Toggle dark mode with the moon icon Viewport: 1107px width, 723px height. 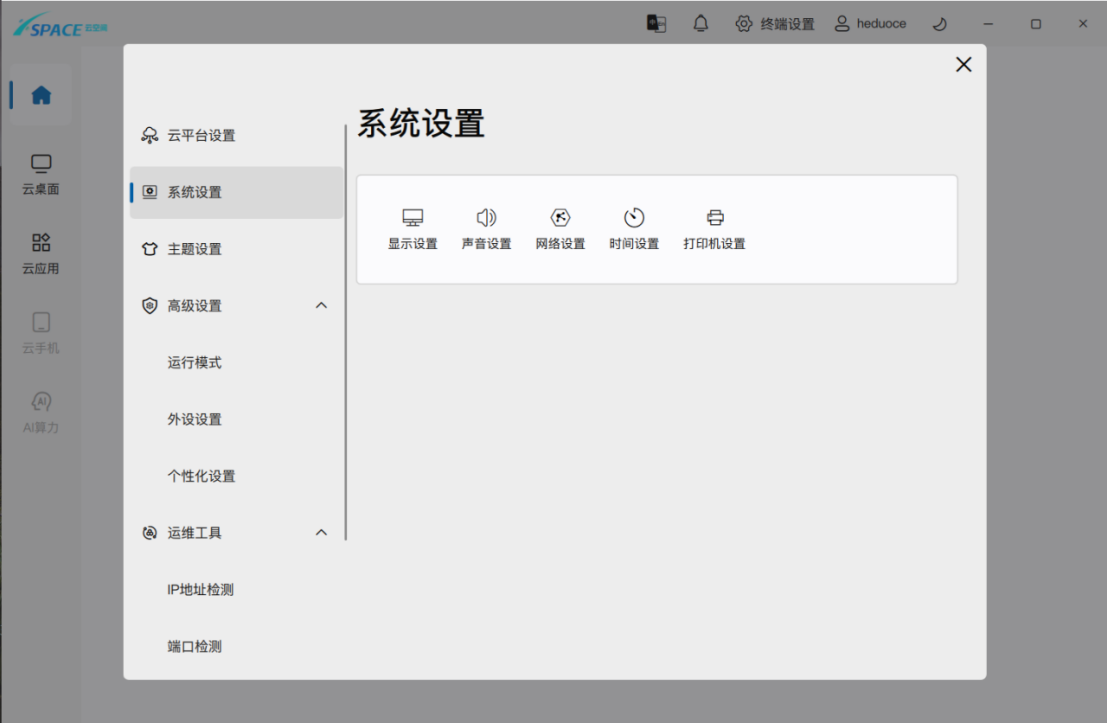pos(939,24)
